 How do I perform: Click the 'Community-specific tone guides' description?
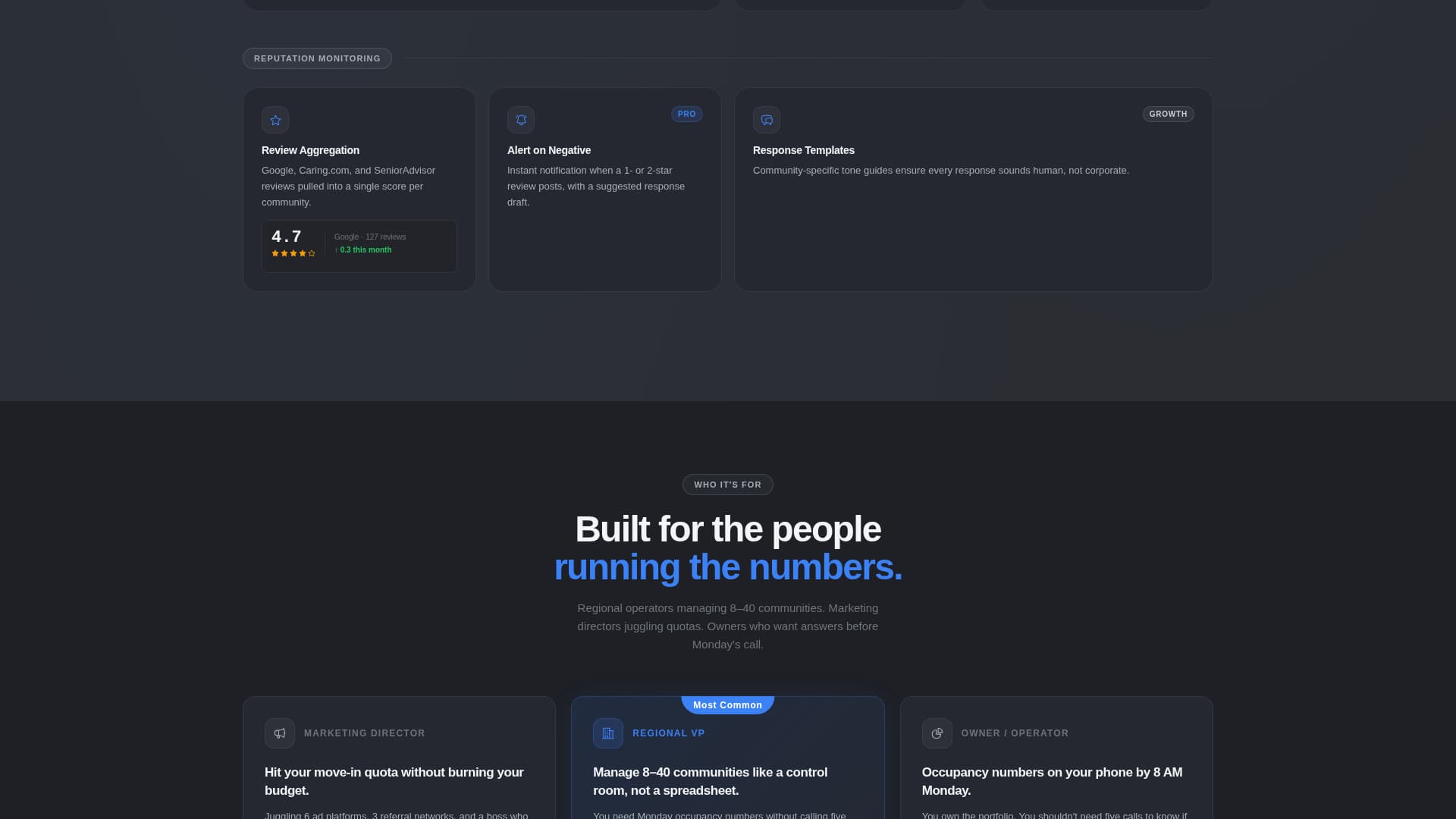point(941,171)
